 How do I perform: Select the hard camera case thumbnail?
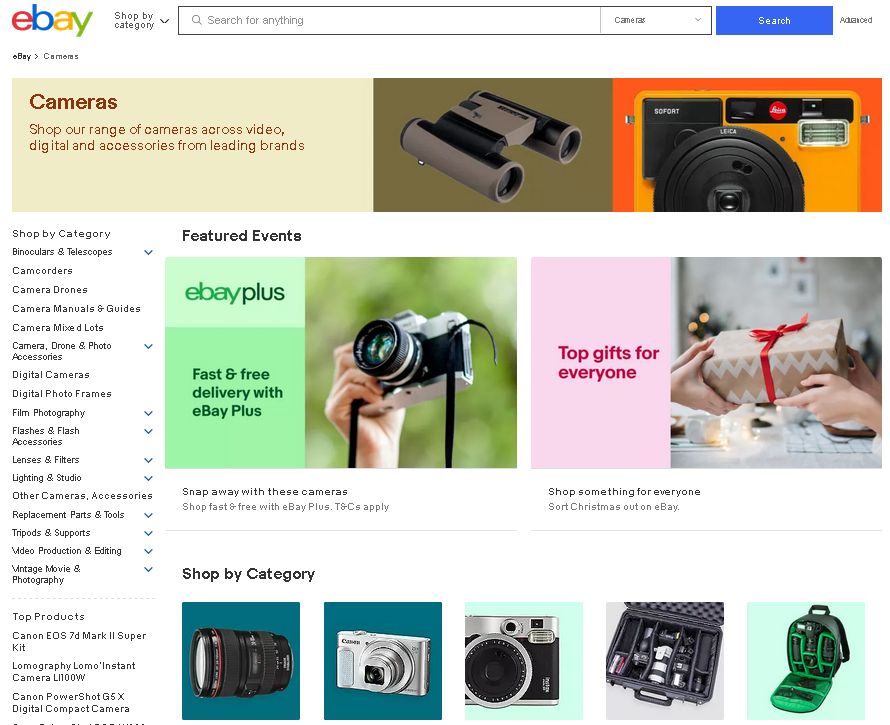click(x=665, y=661)
